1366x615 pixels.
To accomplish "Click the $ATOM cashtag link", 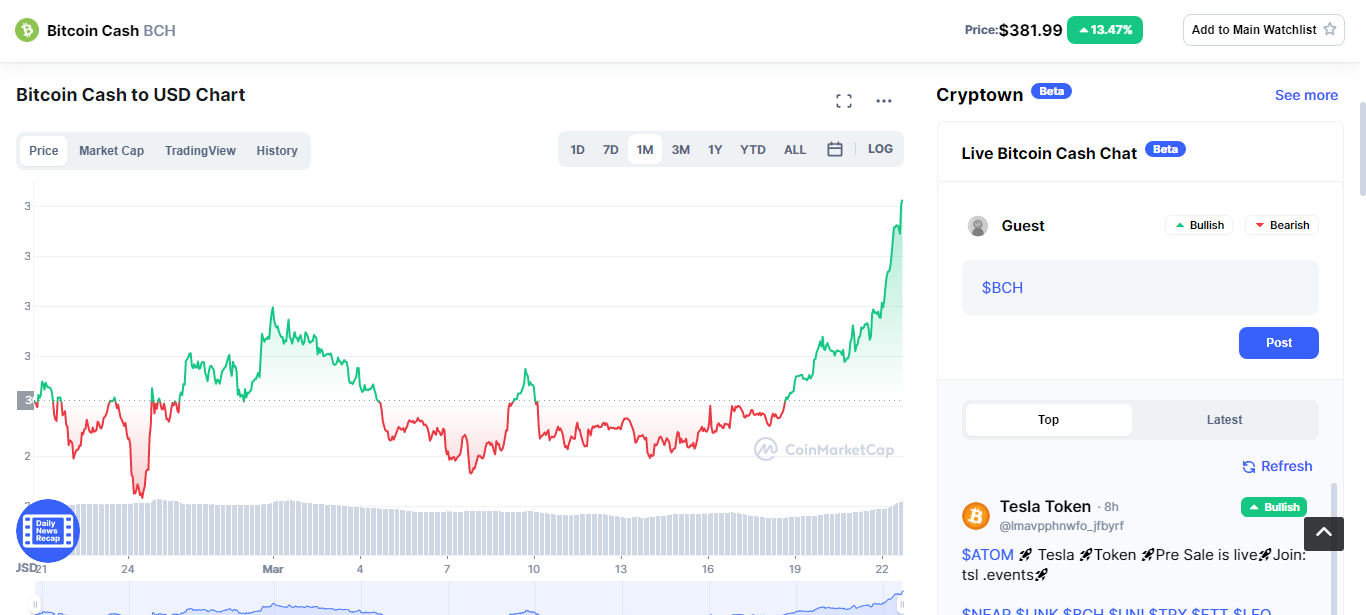I will click(x=988, y=555).
